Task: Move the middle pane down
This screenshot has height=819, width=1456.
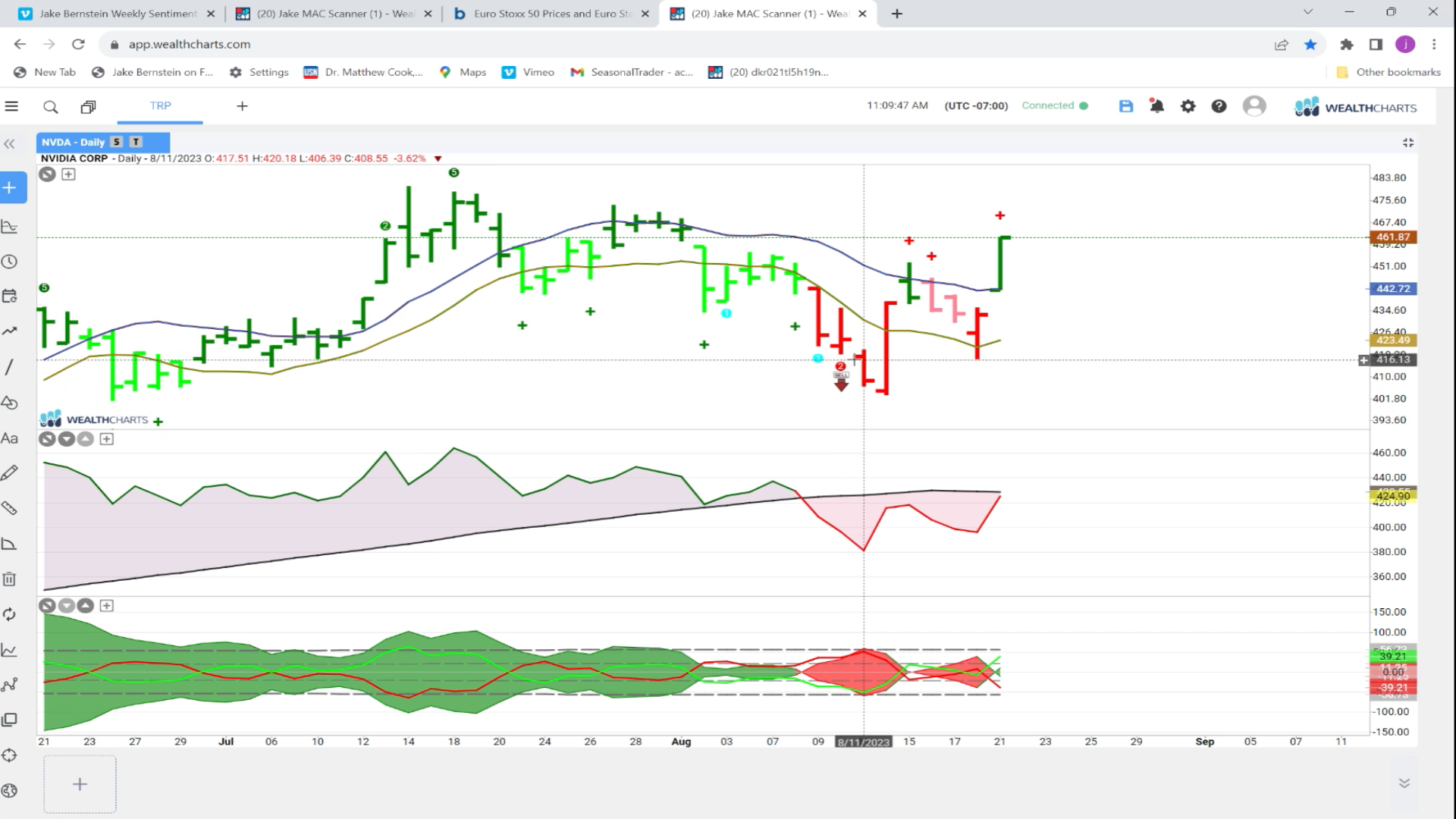Action: pyautogui.click(x=67, y=439)
